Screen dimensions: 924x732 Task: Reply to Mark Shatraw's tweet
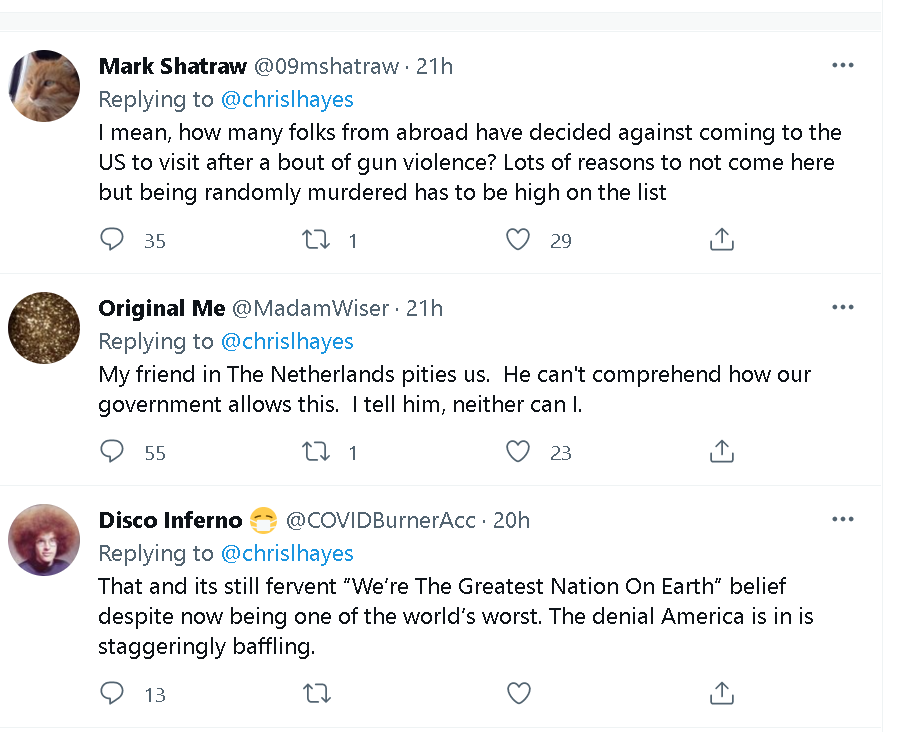point(113,240)
